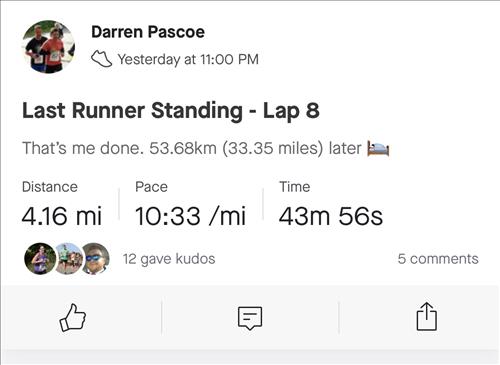The image size is (500, 365).
Task: Click the Distance label
Action: pyautogui.click(x=50, y=187)
